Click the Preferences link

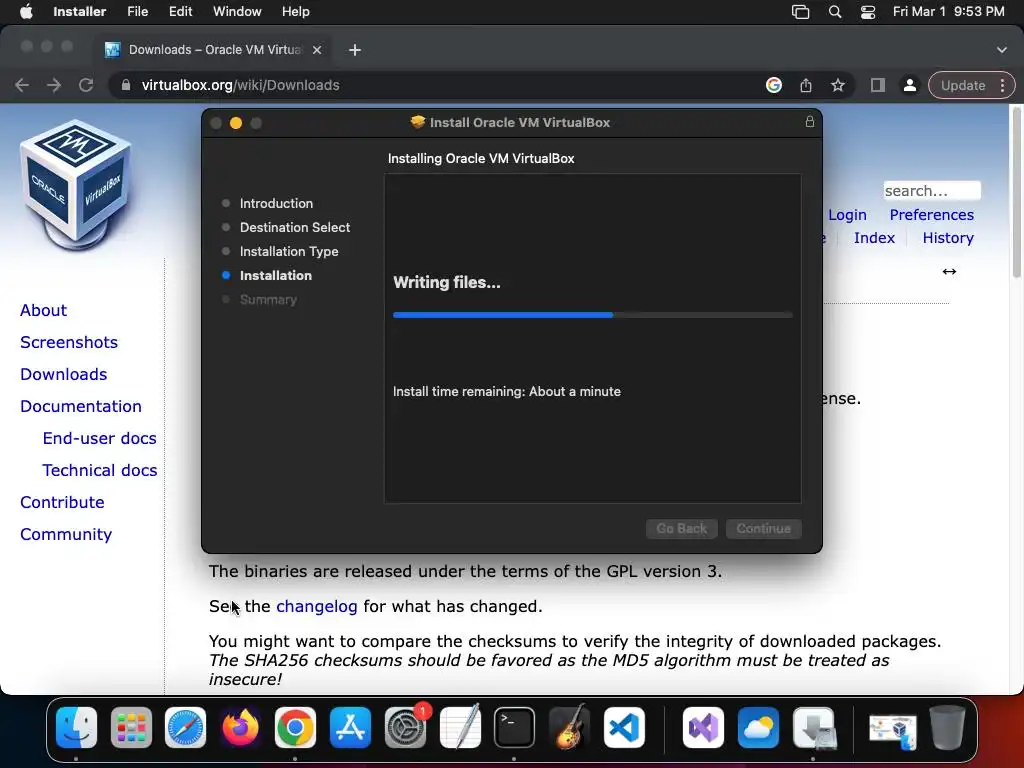pos(931,215)
